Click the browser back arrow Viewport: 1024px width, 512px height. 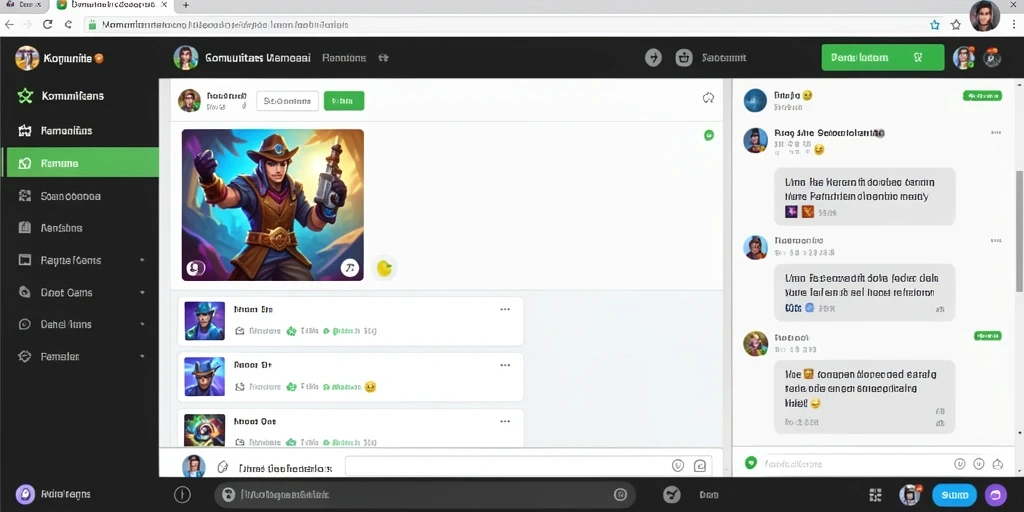(8, 25)
